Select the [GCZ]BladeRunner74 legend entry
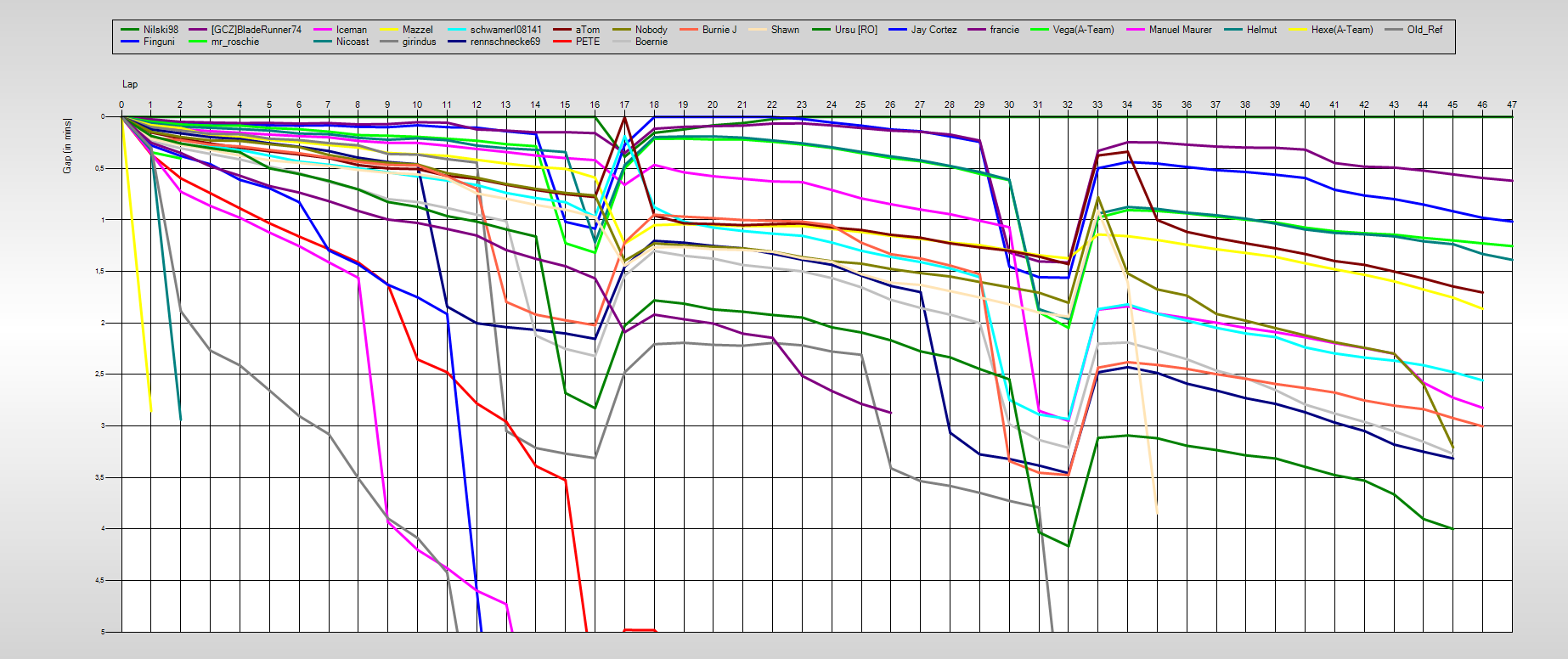The image size is (1568, 659). tap(256, 30)
